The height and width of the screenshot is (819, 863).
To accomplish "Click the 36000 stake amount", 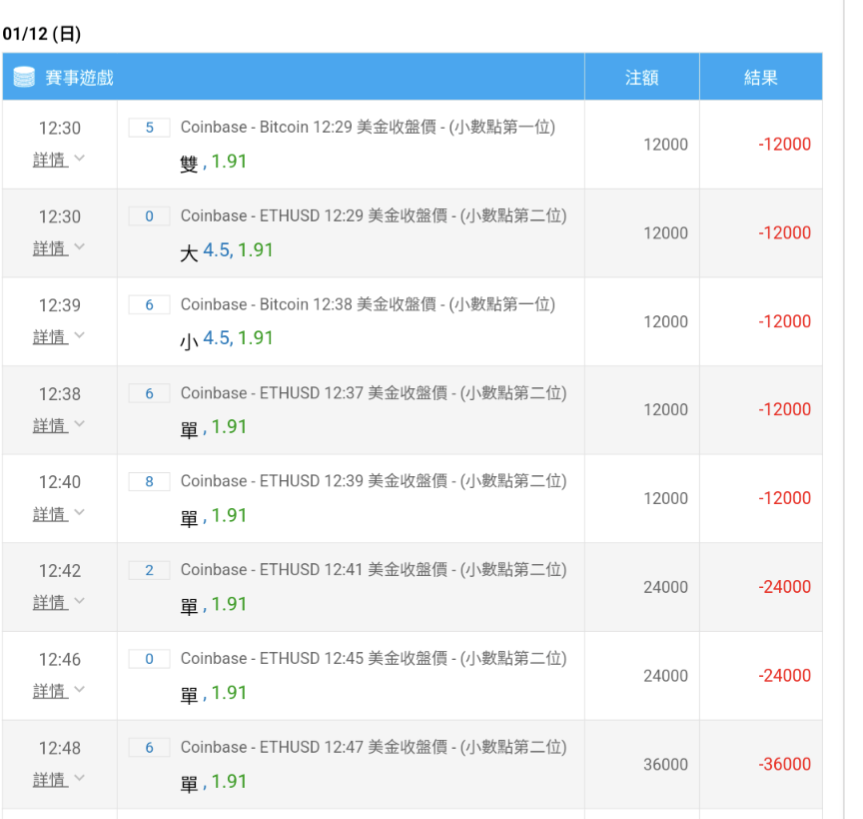I will pos(665,765).
